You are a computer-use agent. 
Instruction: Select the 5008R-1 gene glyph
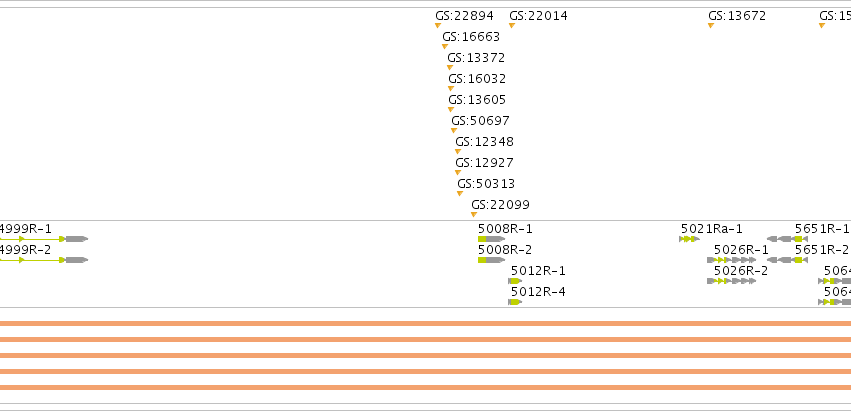492,239
